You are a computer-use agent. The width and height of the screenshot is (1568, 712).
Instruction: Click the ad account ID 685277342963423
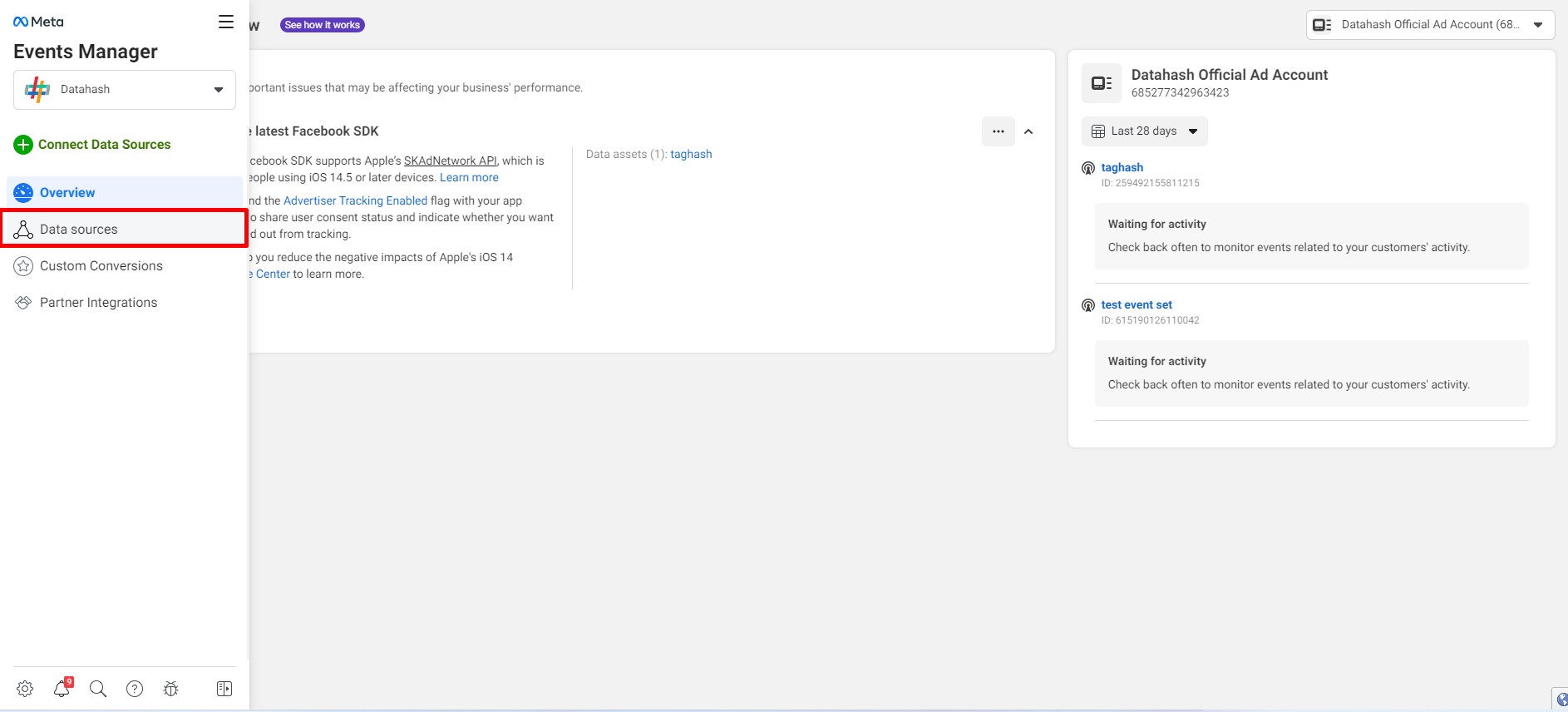[x=1180, y=92]
